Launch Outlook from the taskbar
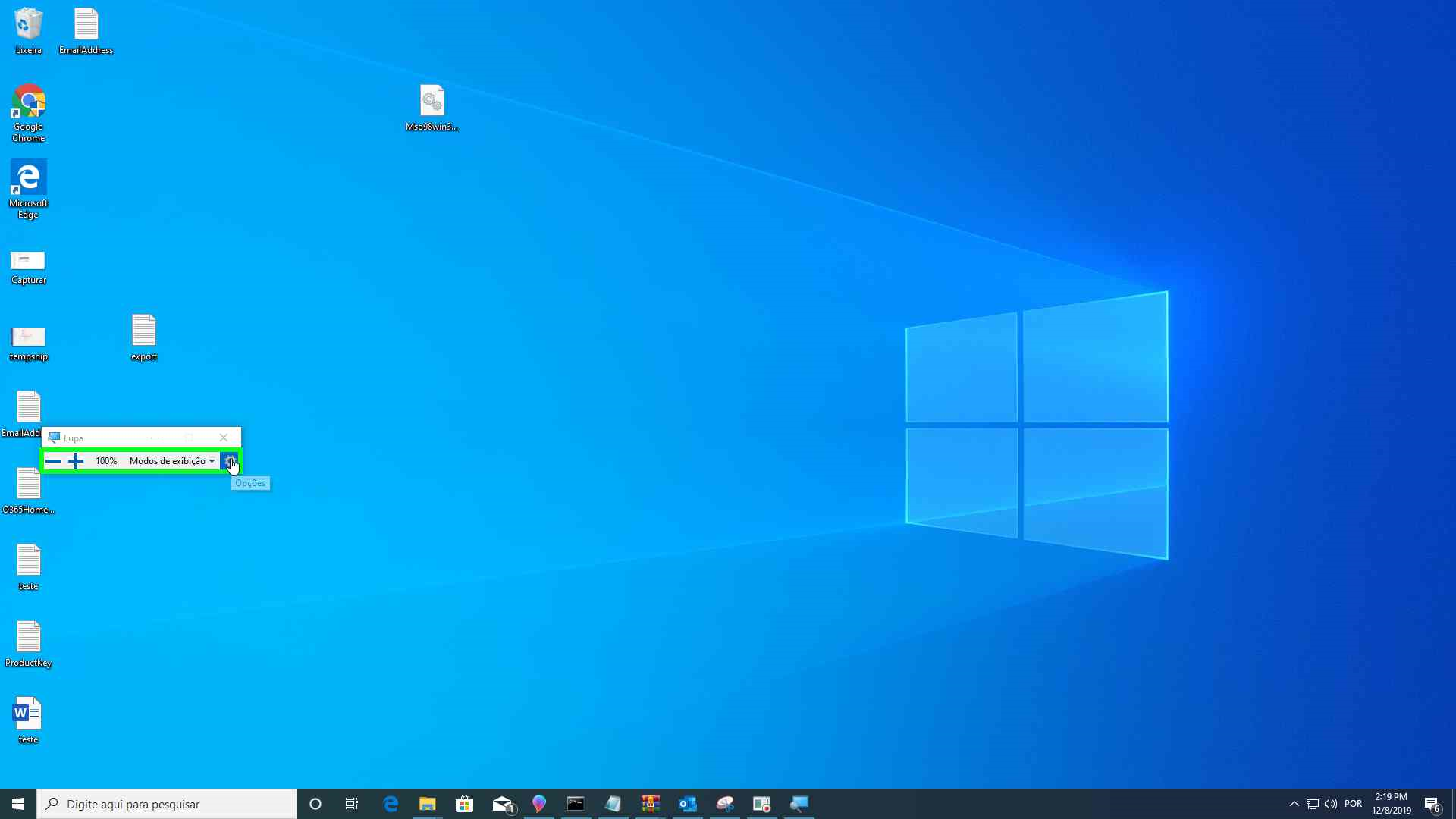The height and width of the screenshot is (819, 1456). coord(688,804)
